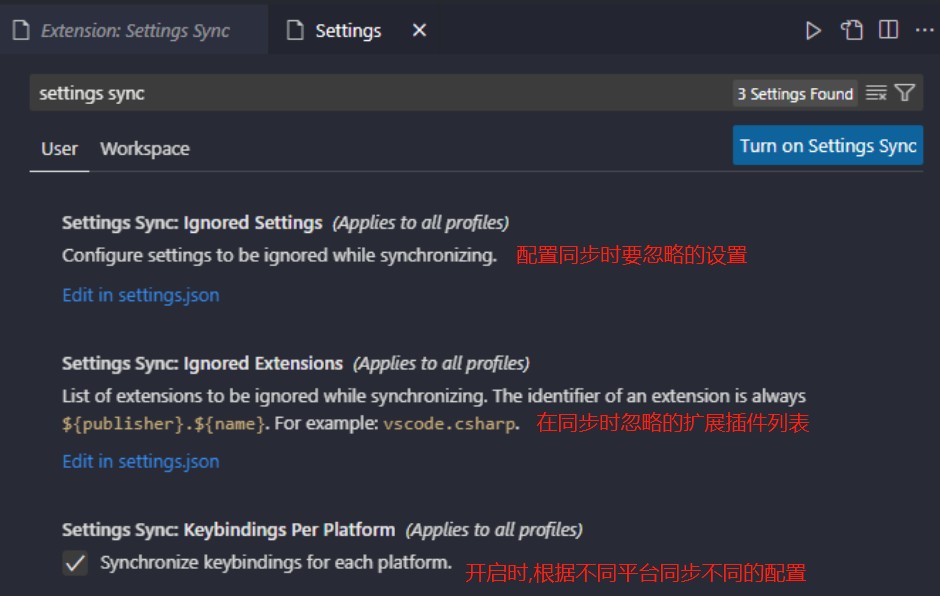Split the editor with the split icon
The image size is (940, 596).
[x=888, y=29]
